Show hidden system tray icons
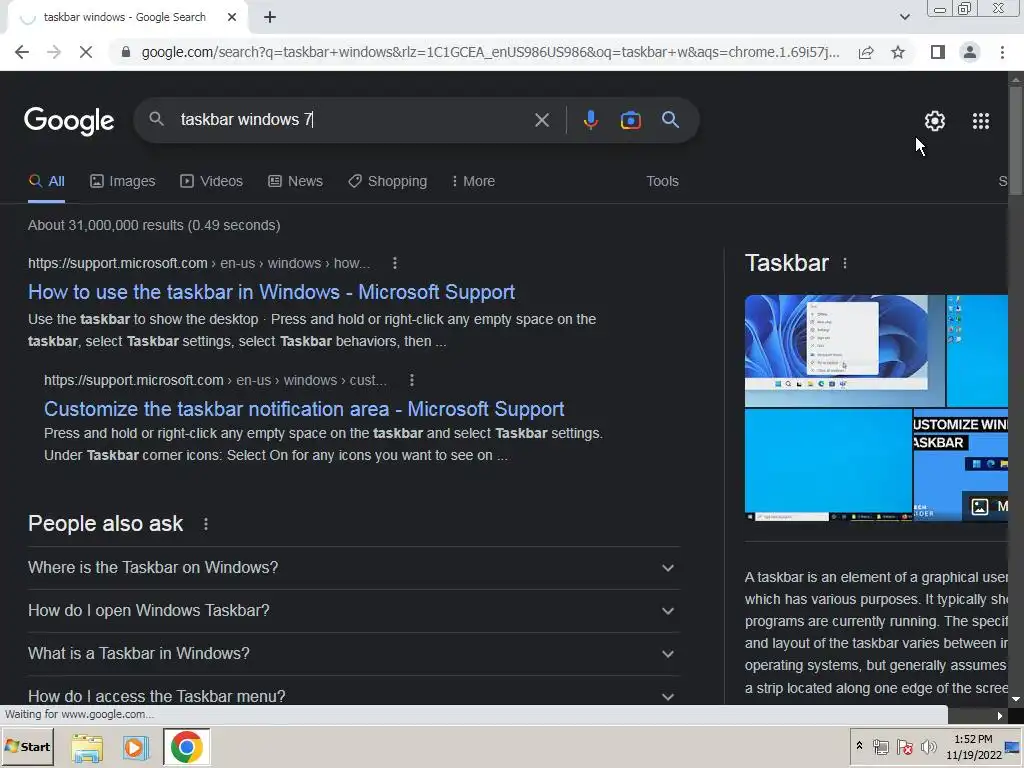Image resolution: width=1024 pixels, height=768 pixels. coord(859,746)
